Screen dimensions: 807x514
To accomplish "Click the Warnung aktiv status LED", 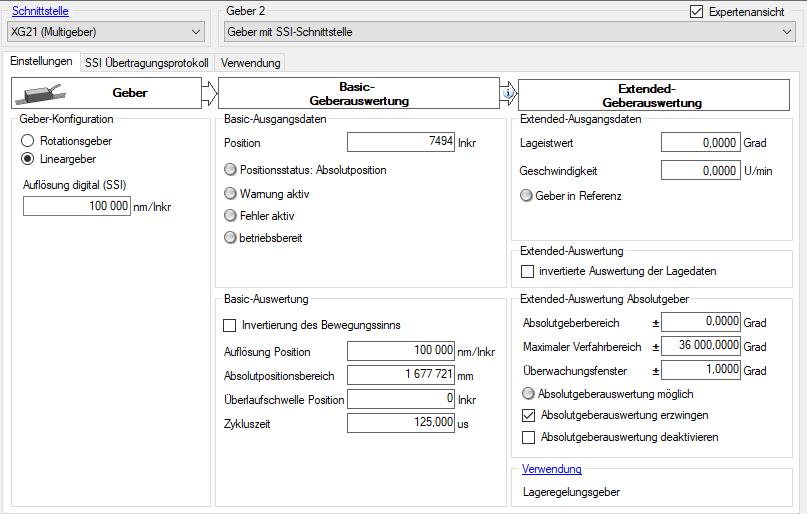I will click(231, 193).
